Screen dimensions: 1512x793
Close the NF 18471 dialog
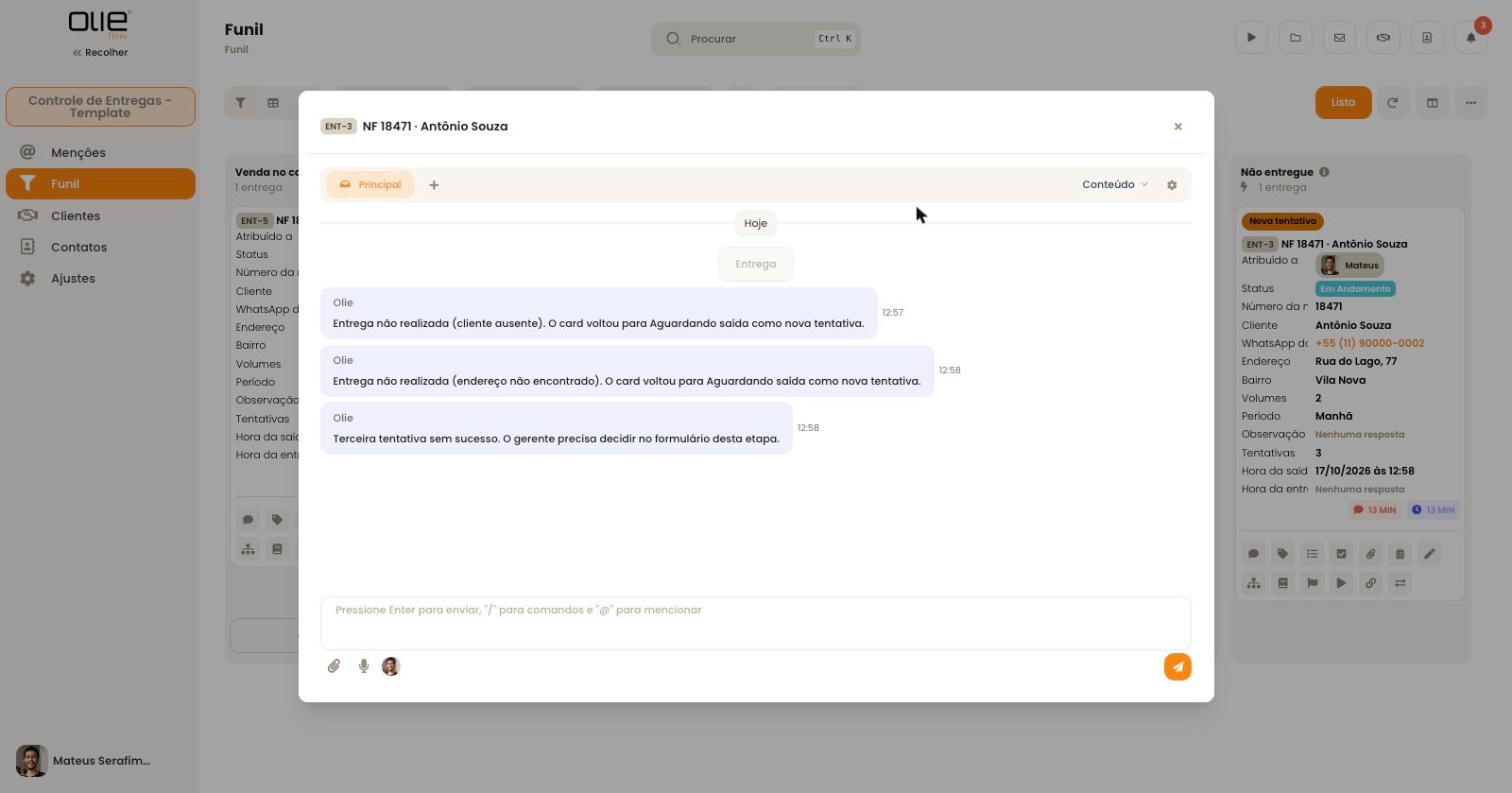coord(1178,127)
